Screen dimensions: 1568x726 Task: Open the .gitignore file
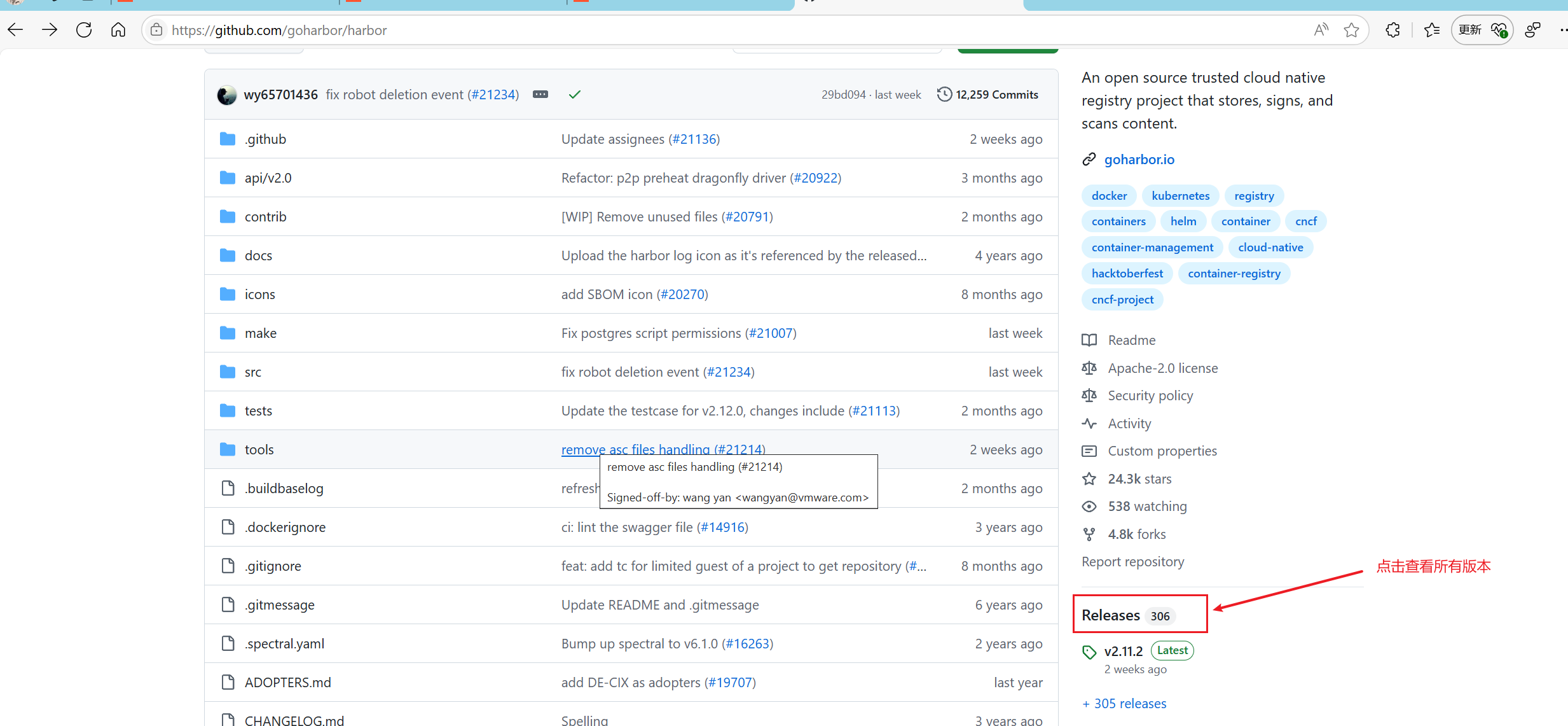tap(273, 566)
